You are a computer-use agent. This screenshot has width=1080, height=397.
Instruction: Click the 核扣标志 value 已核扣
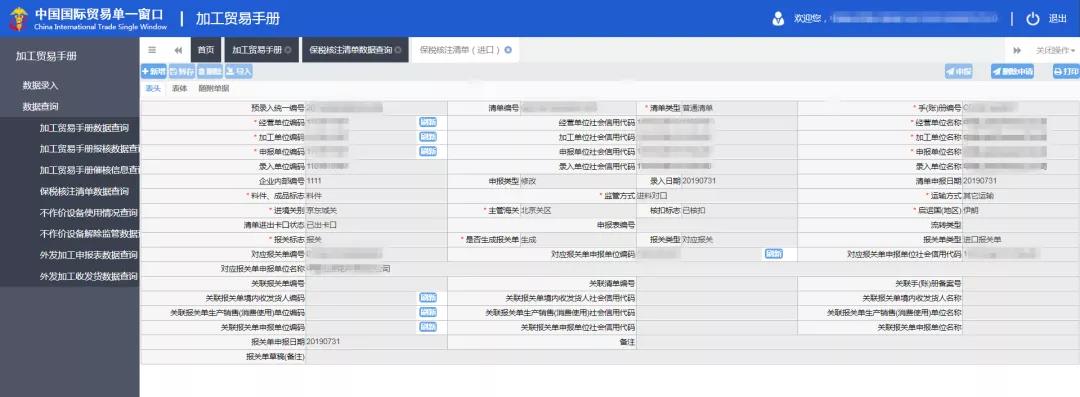pos(694,210)
